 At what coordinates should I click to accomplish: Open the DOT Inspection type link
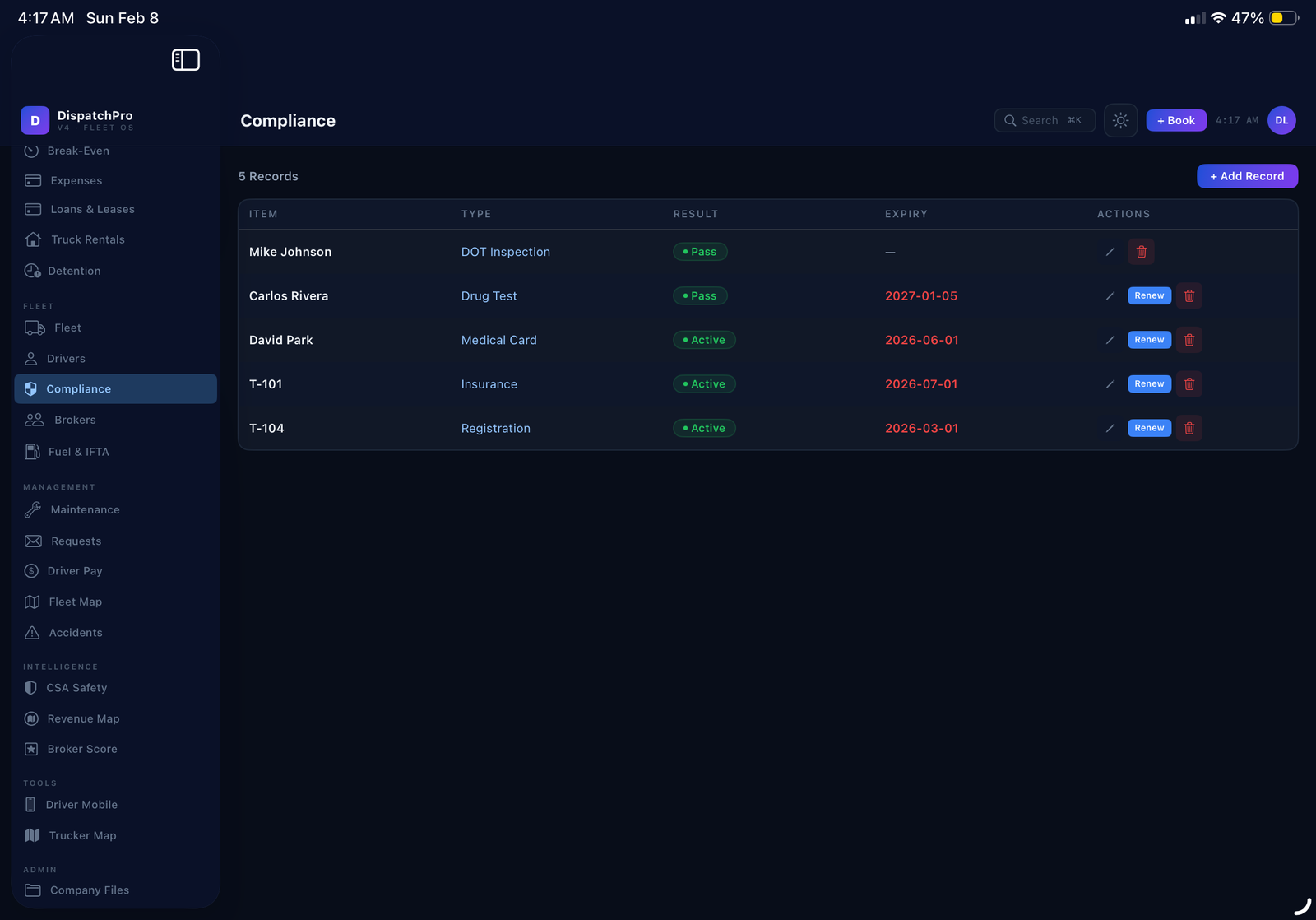(x=505, y=252)
